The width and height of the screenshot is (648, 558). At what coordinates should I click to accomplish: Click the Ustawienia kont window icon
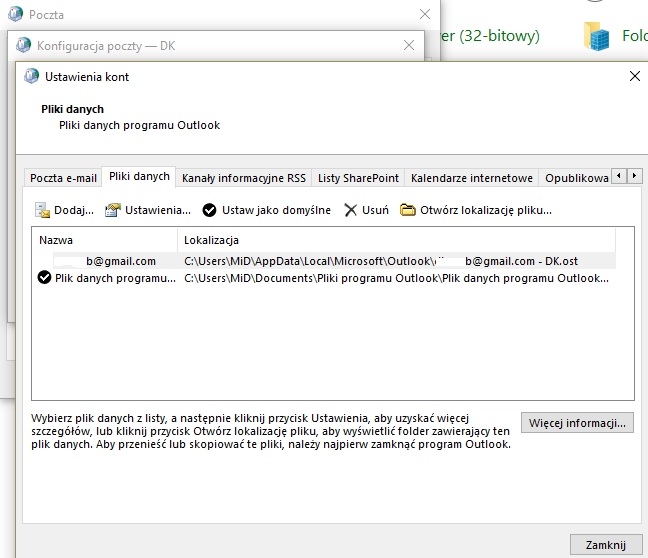(x=31, y=76)
